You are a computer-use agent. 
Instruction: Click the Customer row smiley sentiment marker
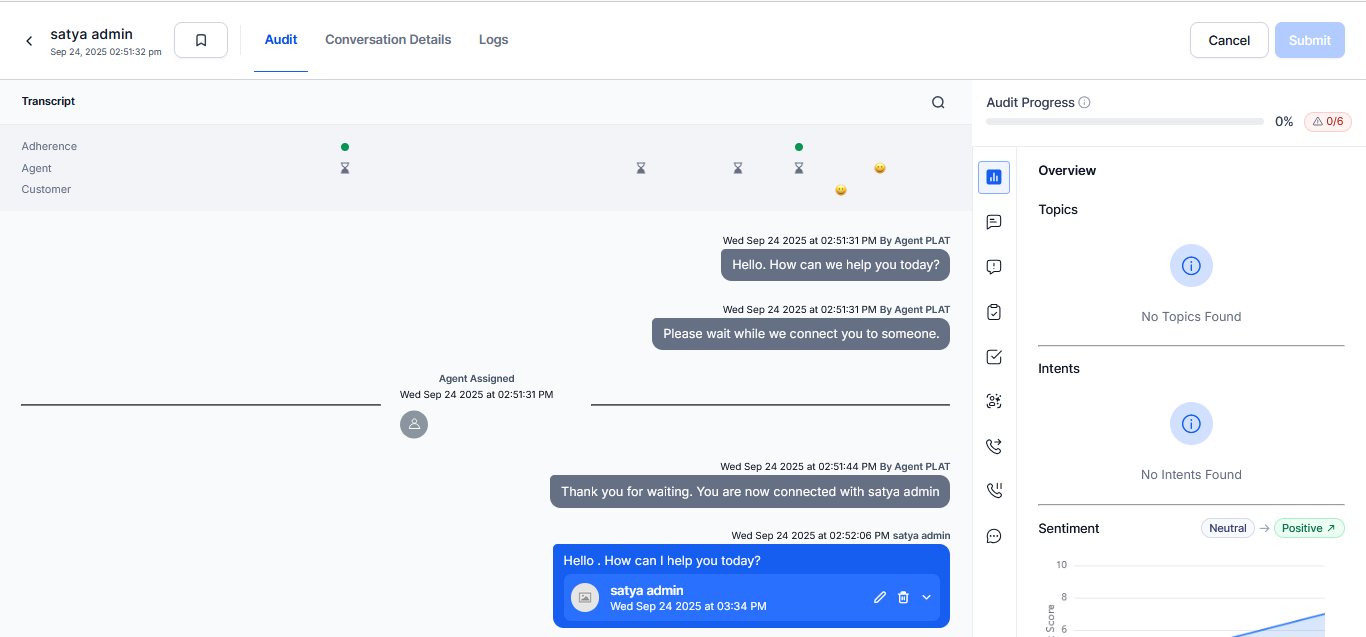tap(841, 190)
